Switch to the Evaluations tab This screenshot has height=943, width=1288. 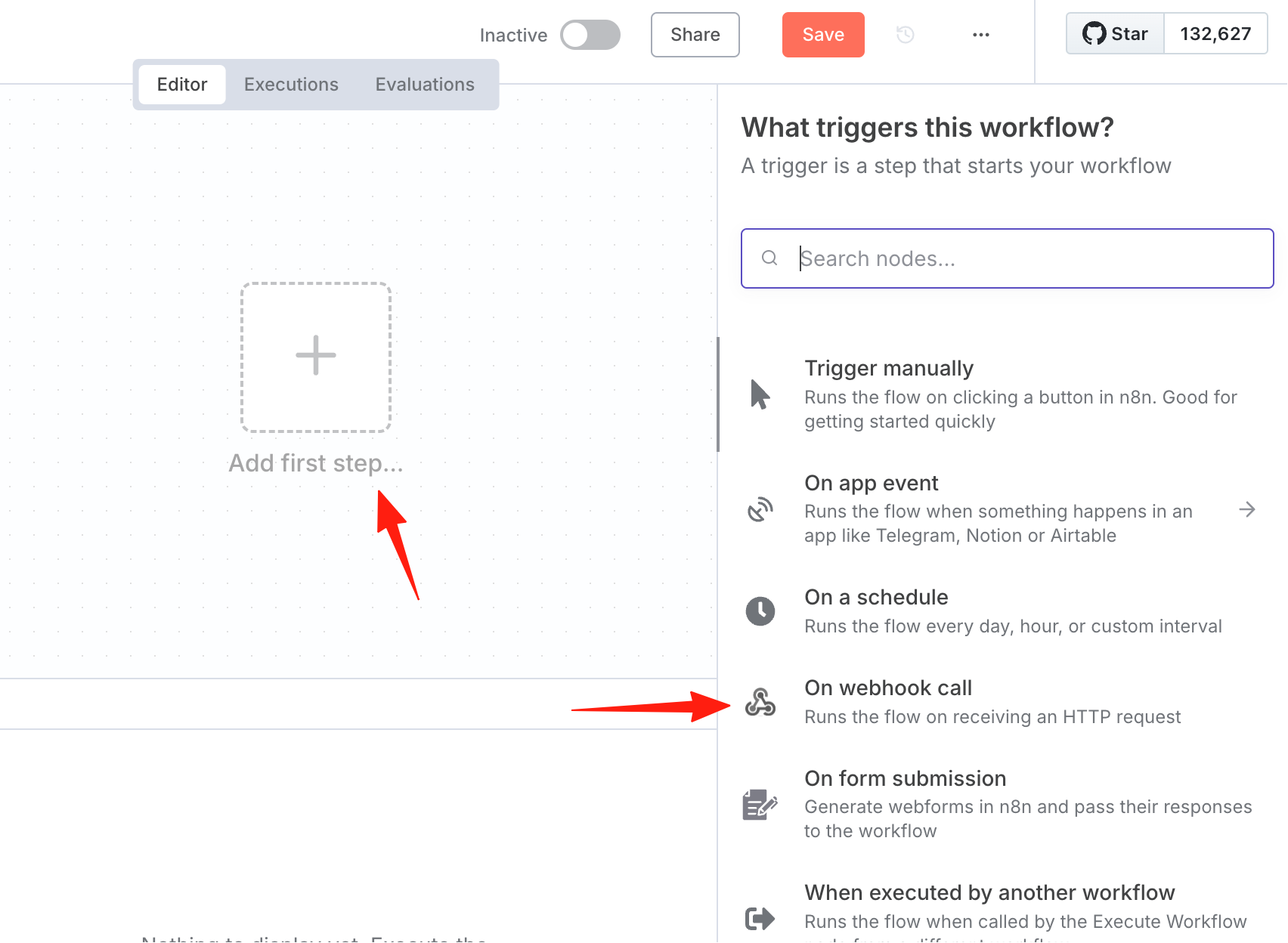click(x=425, y=85)
